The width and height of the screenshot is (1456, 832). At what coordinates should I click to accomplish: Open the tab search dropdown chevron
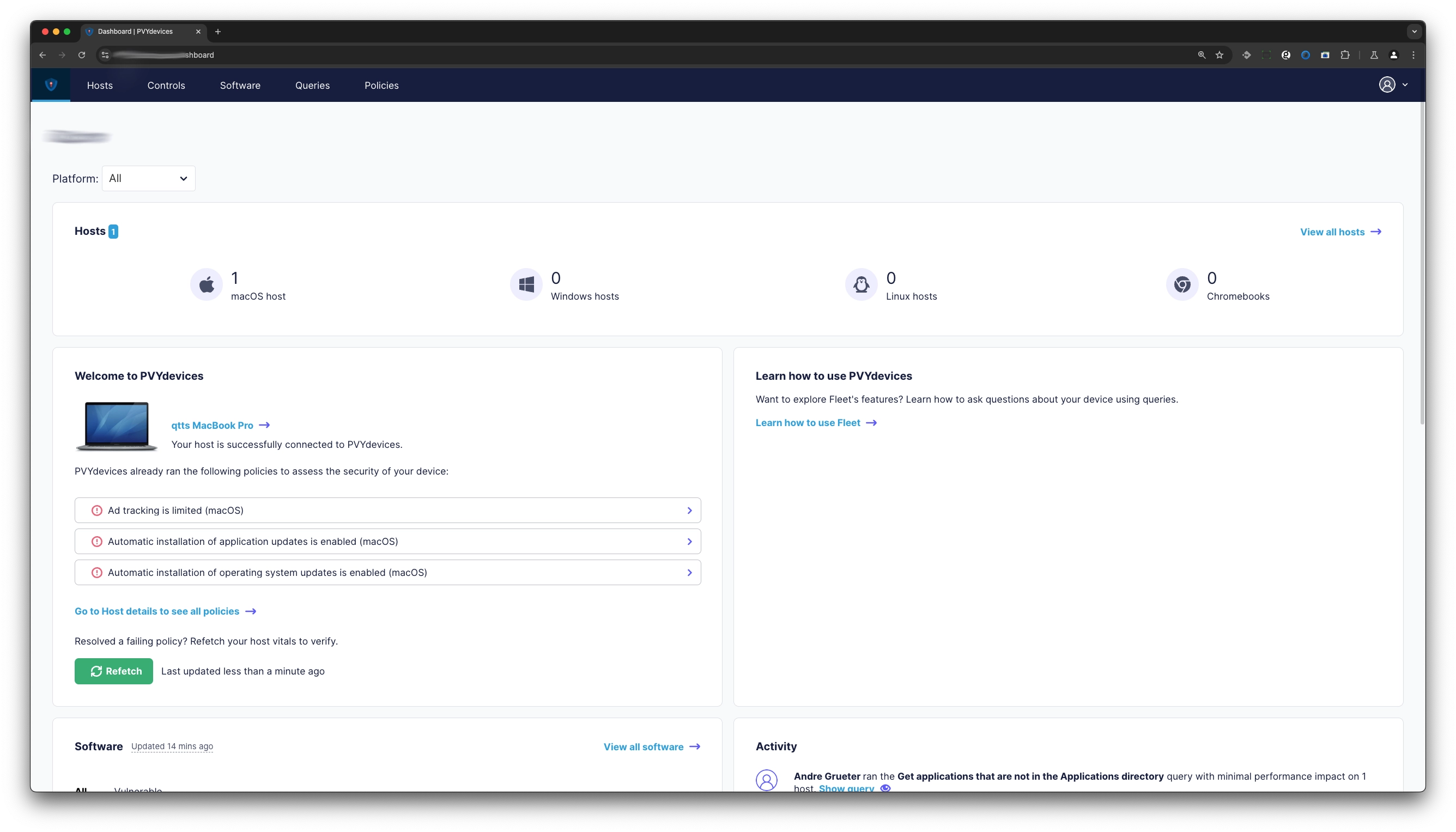[x=1413, y=32]
